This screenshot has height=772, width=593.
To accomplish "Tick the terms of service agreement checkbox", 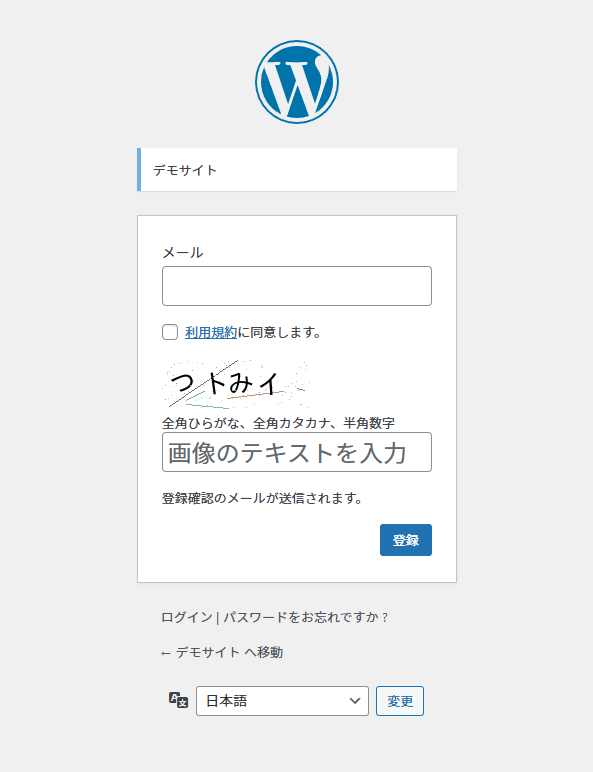I will point(170,332).
